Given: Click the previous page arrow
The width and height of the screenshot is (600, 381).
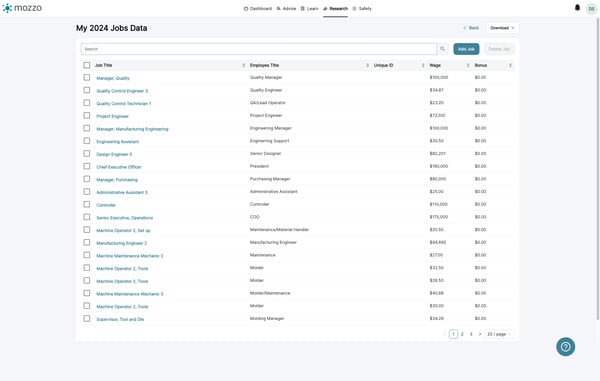Looking at the screenshot, I should click(x=444, y=334).
